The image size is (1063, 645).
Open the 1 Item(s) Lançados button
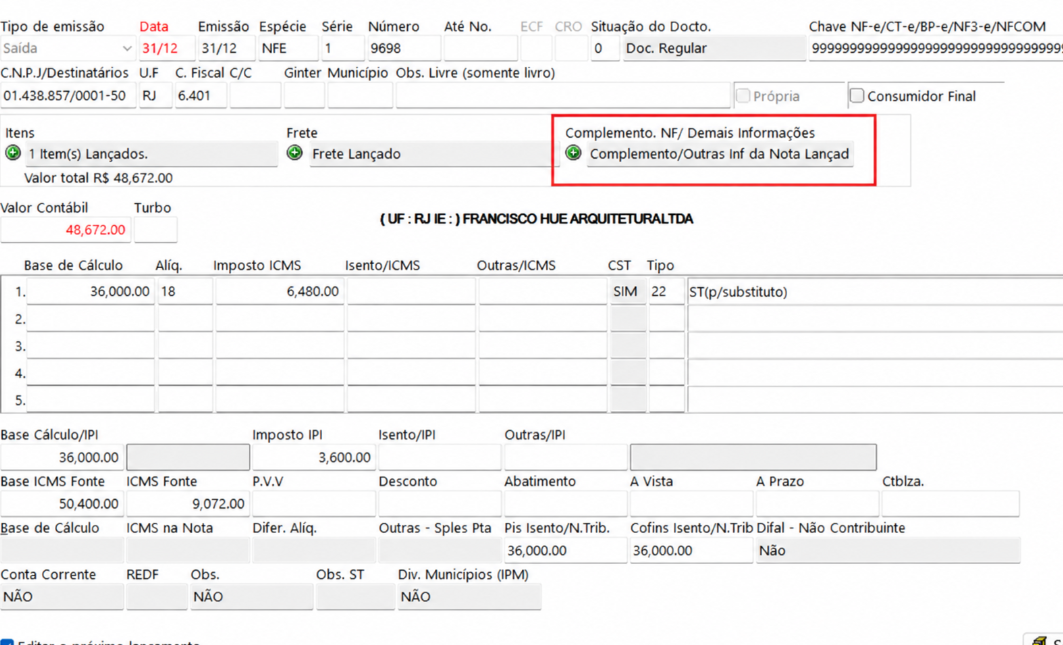point(151,154)
